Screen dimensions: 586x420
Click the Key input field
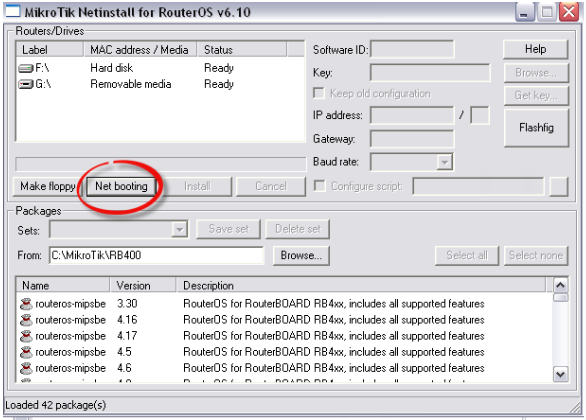coord(430,72)
